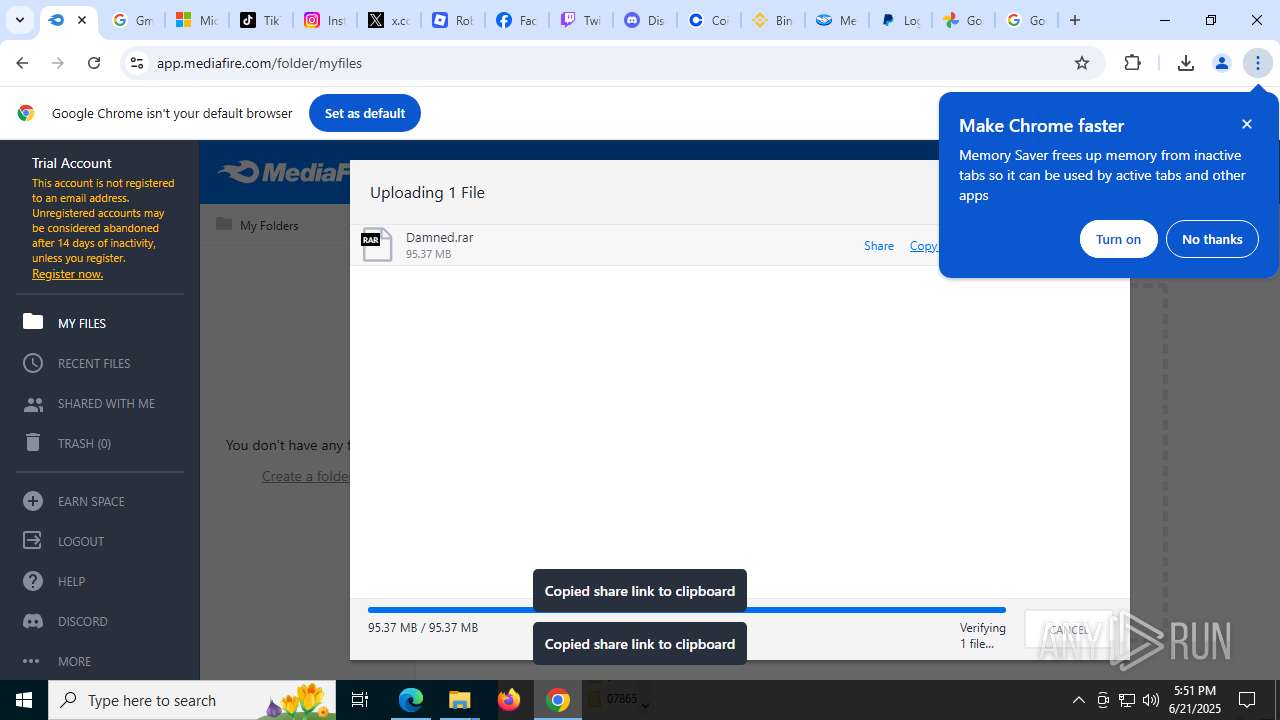Switch to the Discord tab
The height and width of the screenshot is (720, 1280).
pos(644,20)
